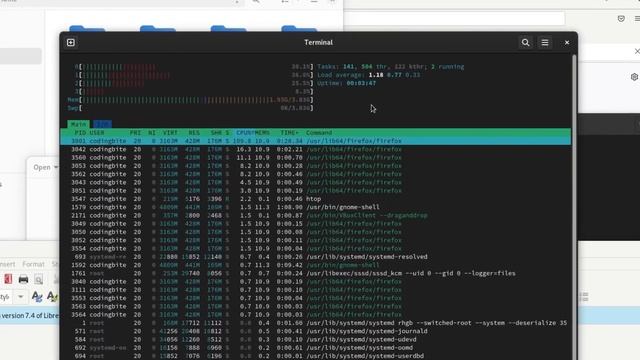This screenshot has height=360, width=640.
Task: Select systemd-oomd process row PID 692
Action: 316,348
